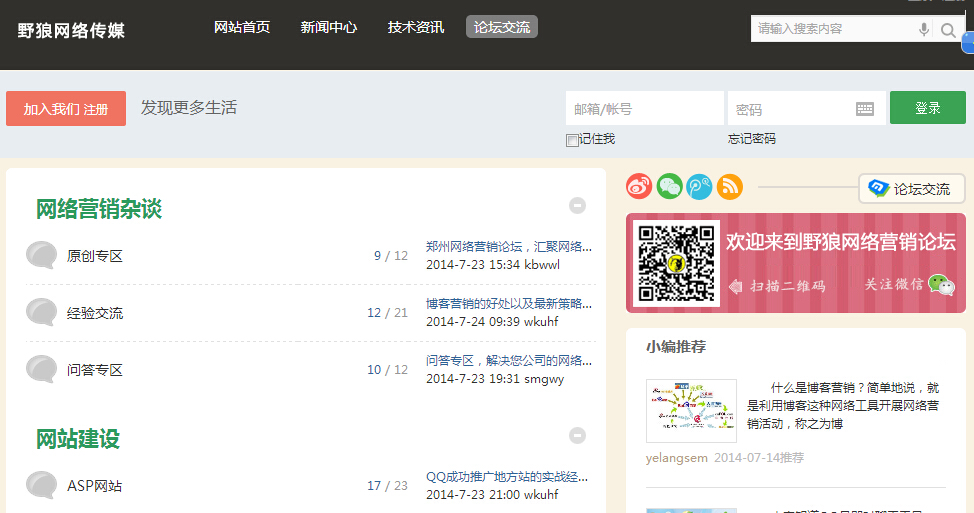Click the speech bubble icon beside 原创专区
Screen dimensions: 974x513
point(41,256)
